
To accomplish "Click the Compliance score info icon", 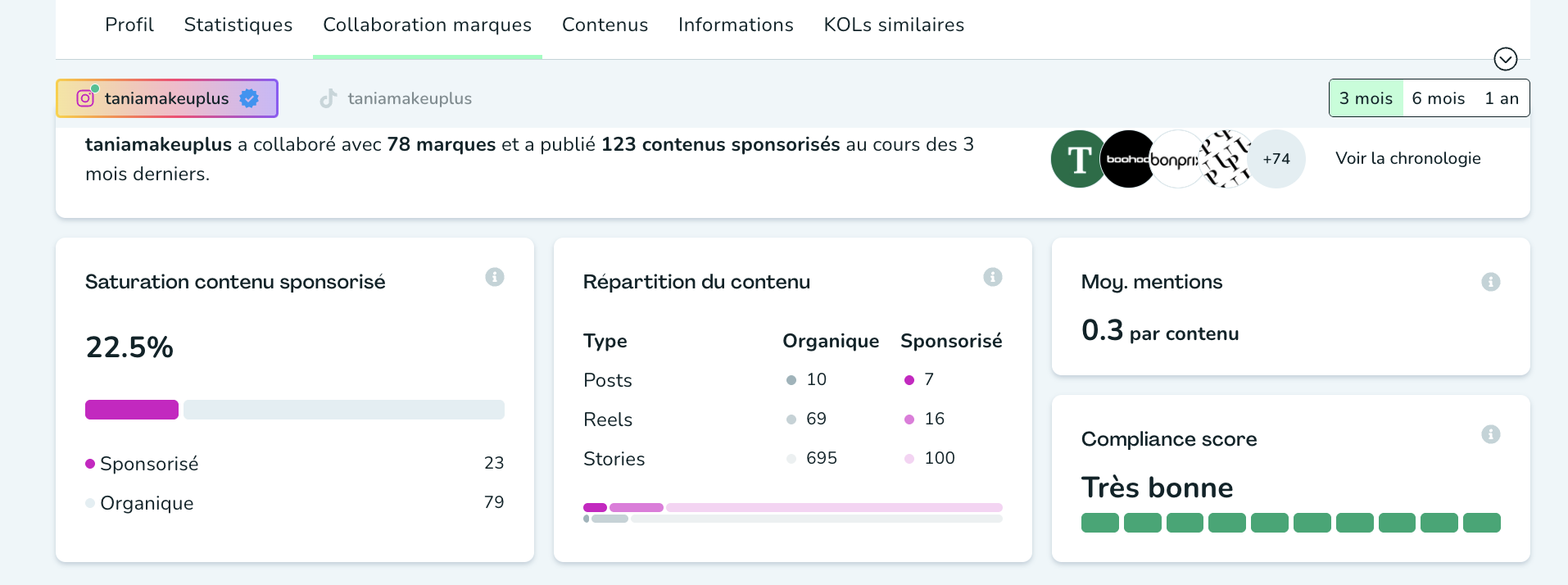I will [1490, 434].
